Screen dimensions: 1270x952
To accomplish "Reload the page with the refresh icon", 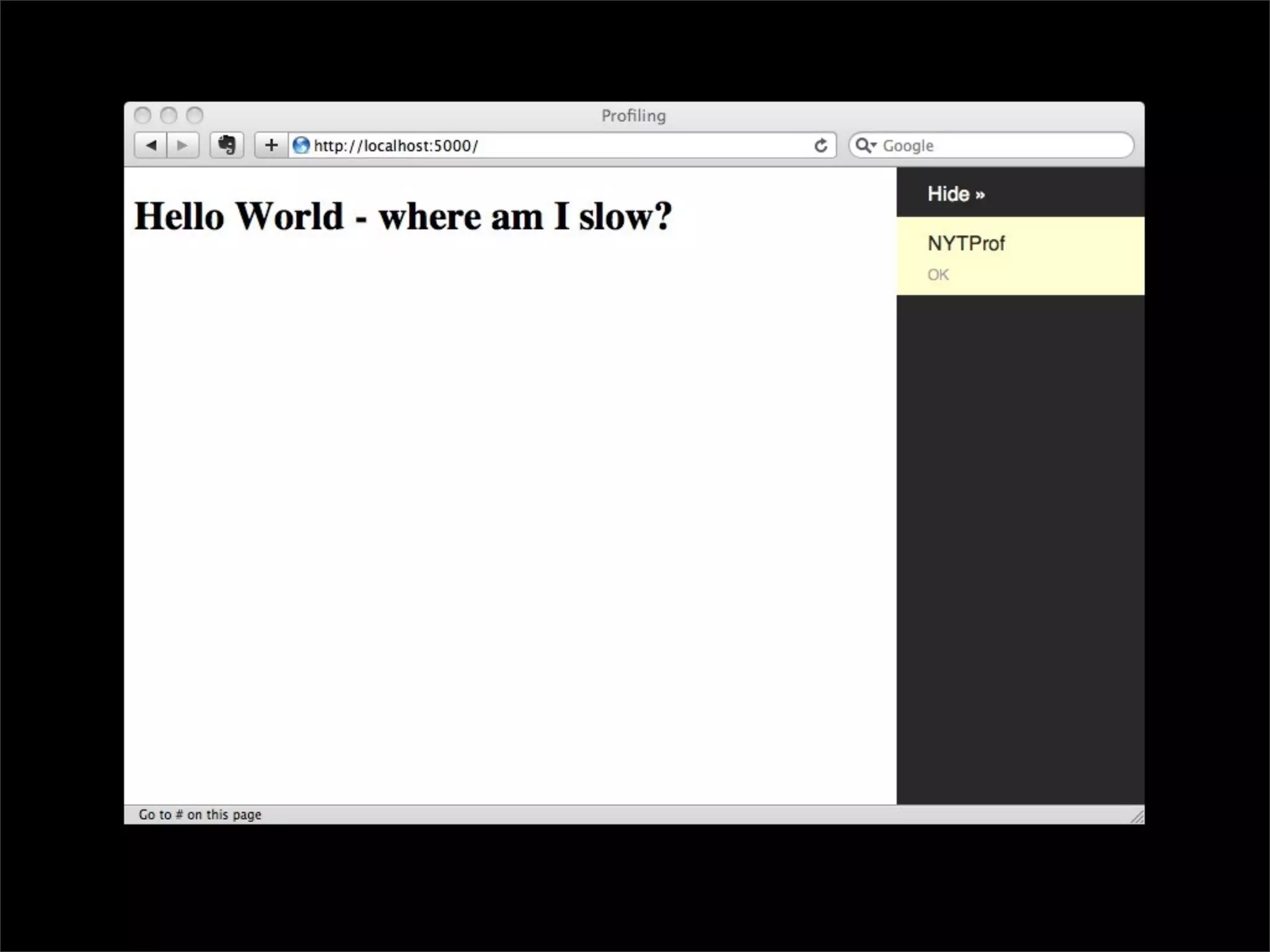I will (820, 146).
